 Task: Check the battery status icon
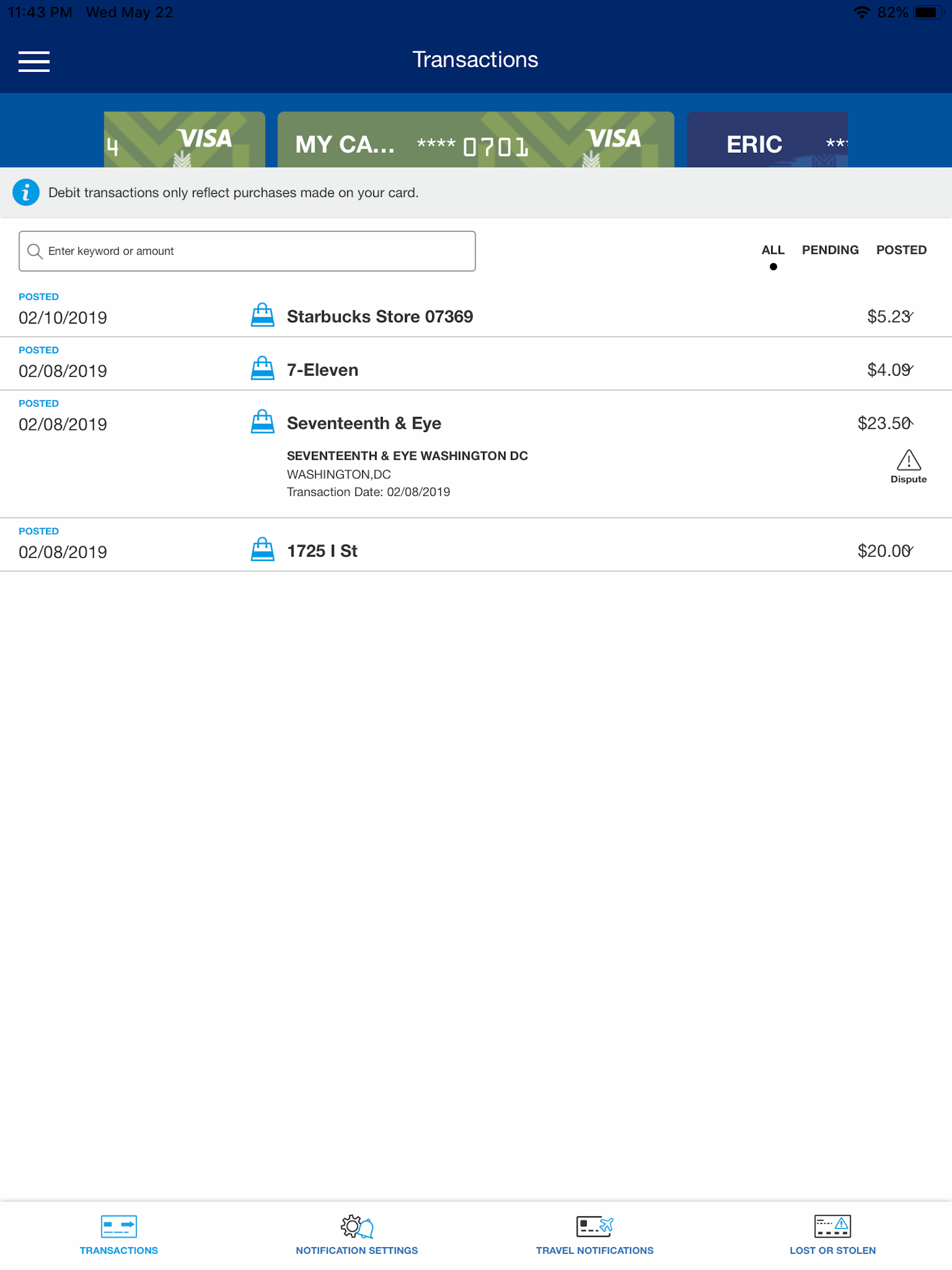pyautogui.click(x=928, y=13)
